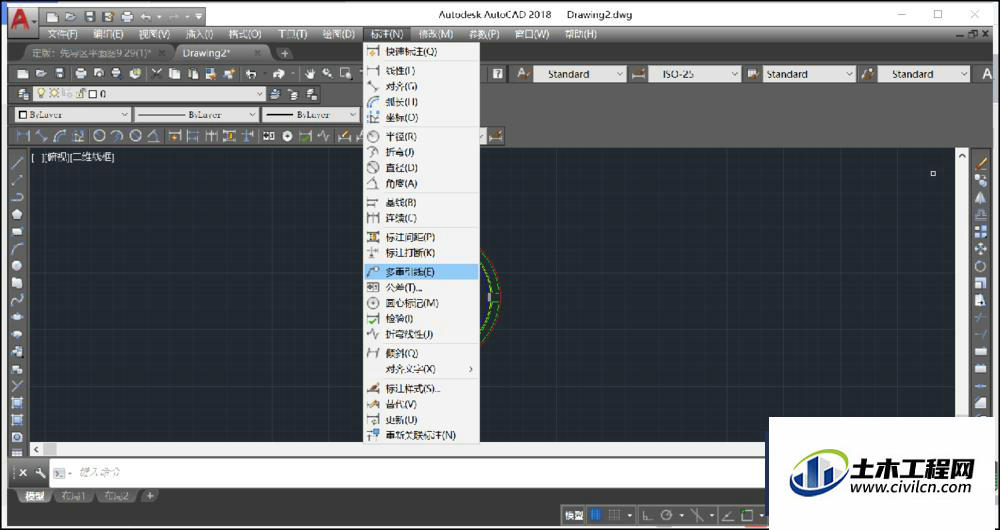Toggle object snap tracking in the status bar
Viewport: 1000px width, 530px height.
(727, 515)
